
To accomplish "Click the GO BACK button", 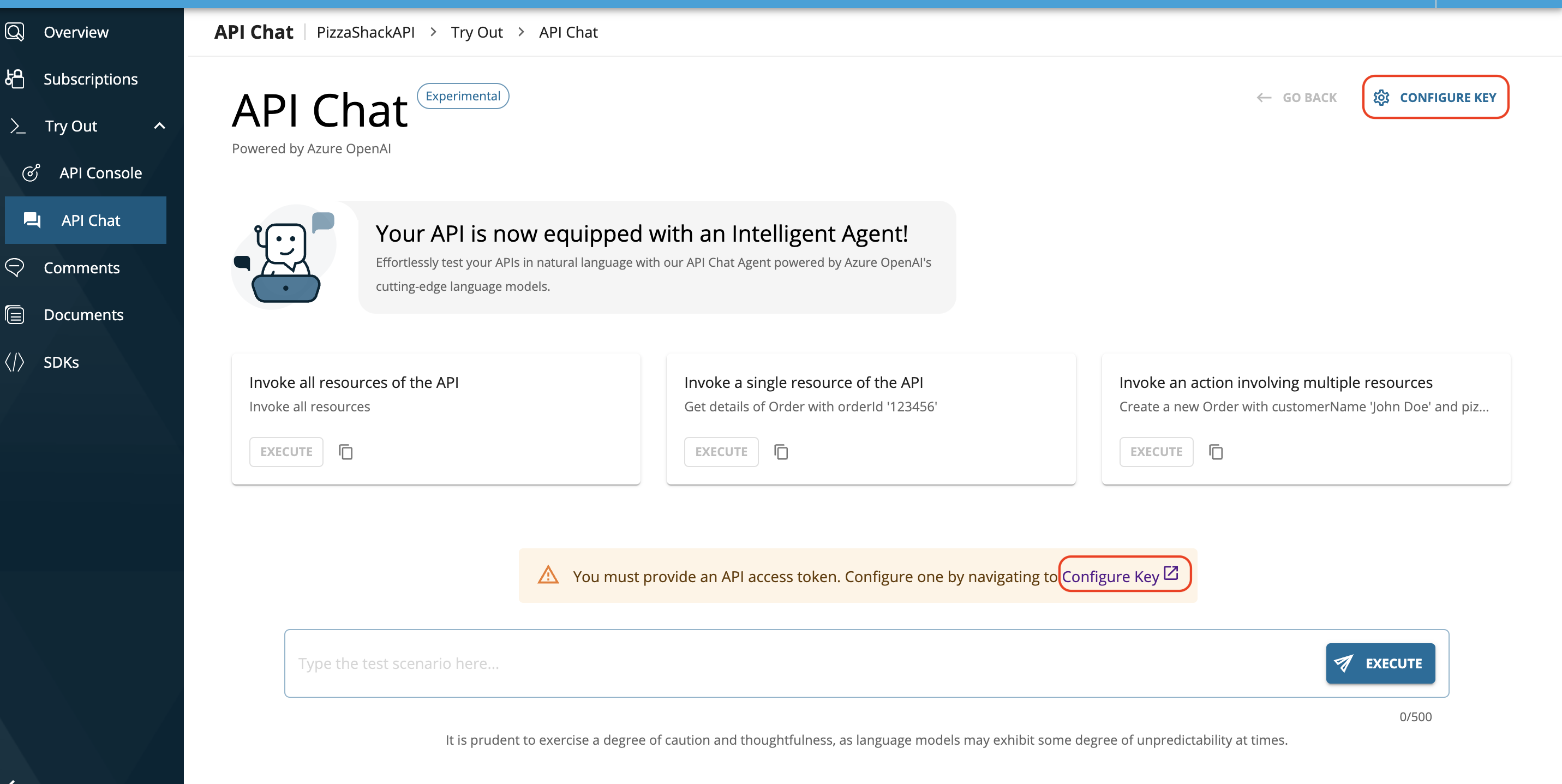I will (1297, 98).
